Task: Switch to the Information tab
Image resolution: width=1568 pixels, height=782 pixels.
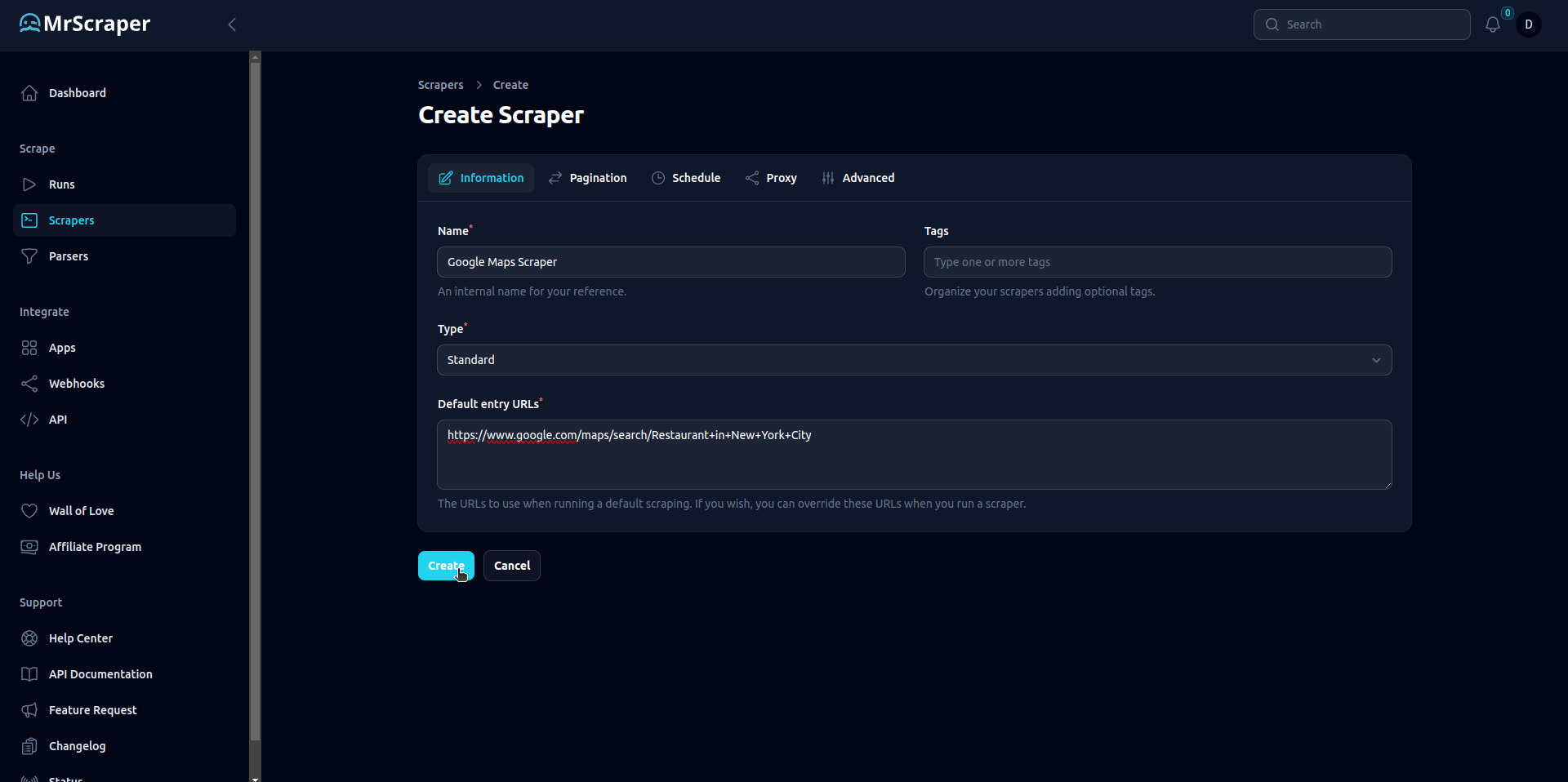Action: (x=481, y=178)
